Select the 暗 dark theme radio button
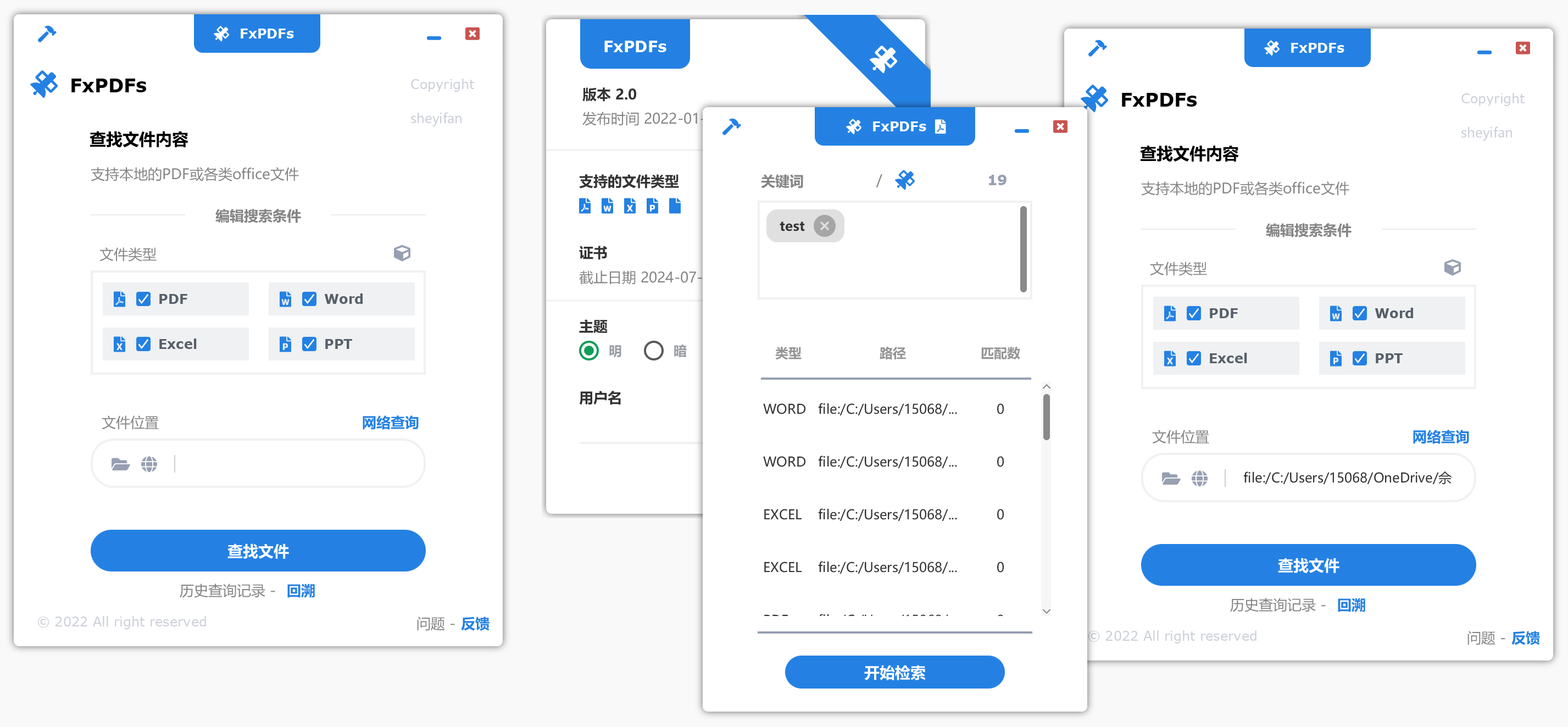The width and height of the screenshot is (1568, 727). [653, 351]
